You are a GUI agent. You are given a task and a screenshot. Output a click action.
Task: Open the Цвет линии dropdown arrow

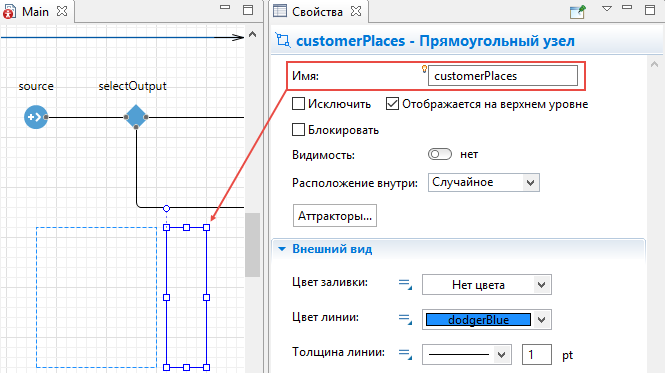click(x=541, y=320)
